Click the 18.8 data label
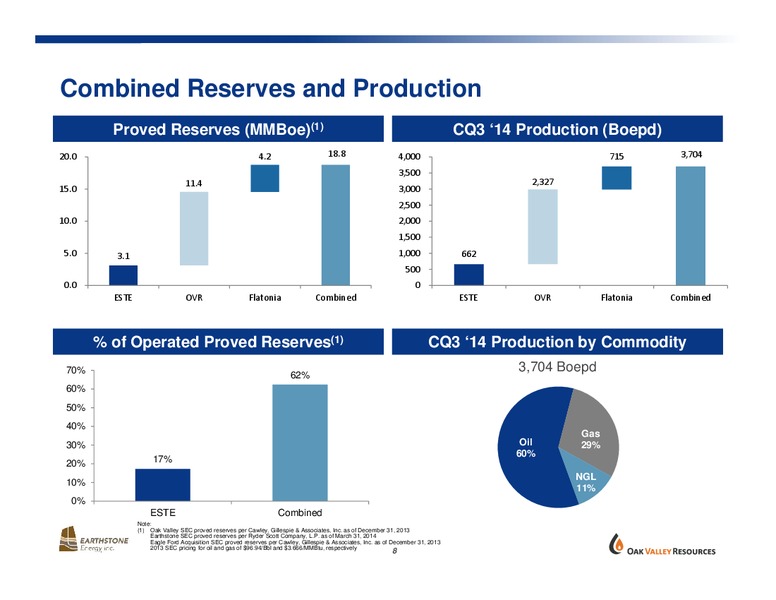 (337, 154)
